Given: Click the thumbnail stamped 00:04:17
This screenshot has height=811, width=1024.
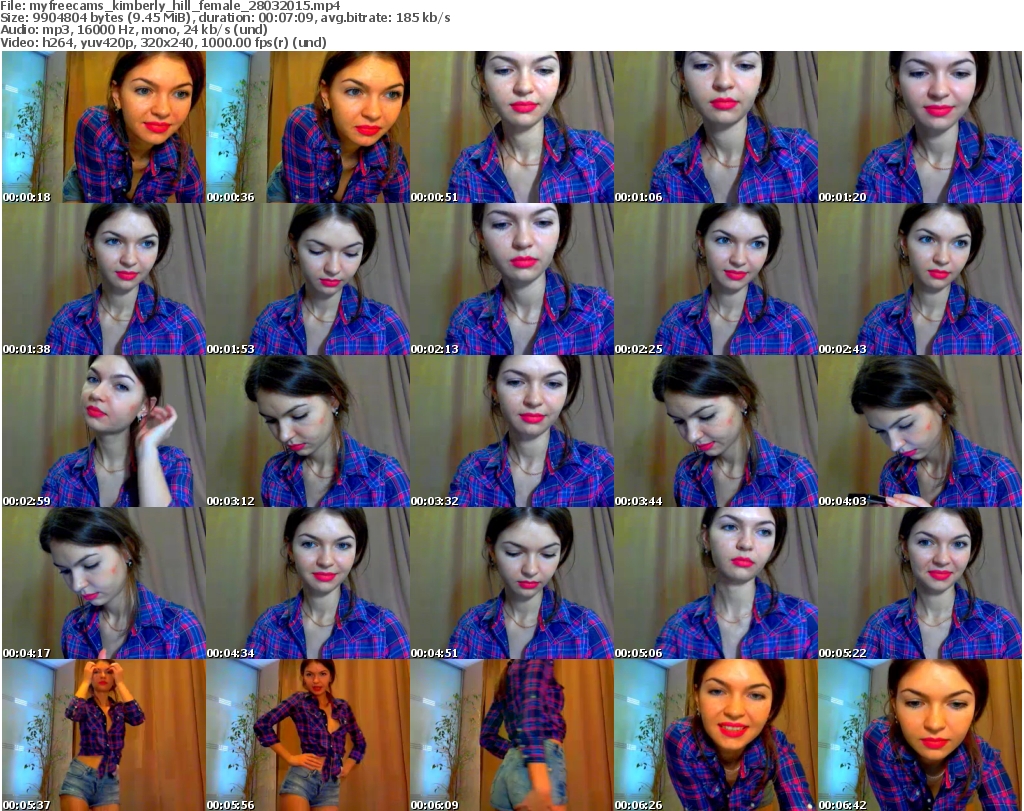Looking at the screenshot, I should click(104, 583).
